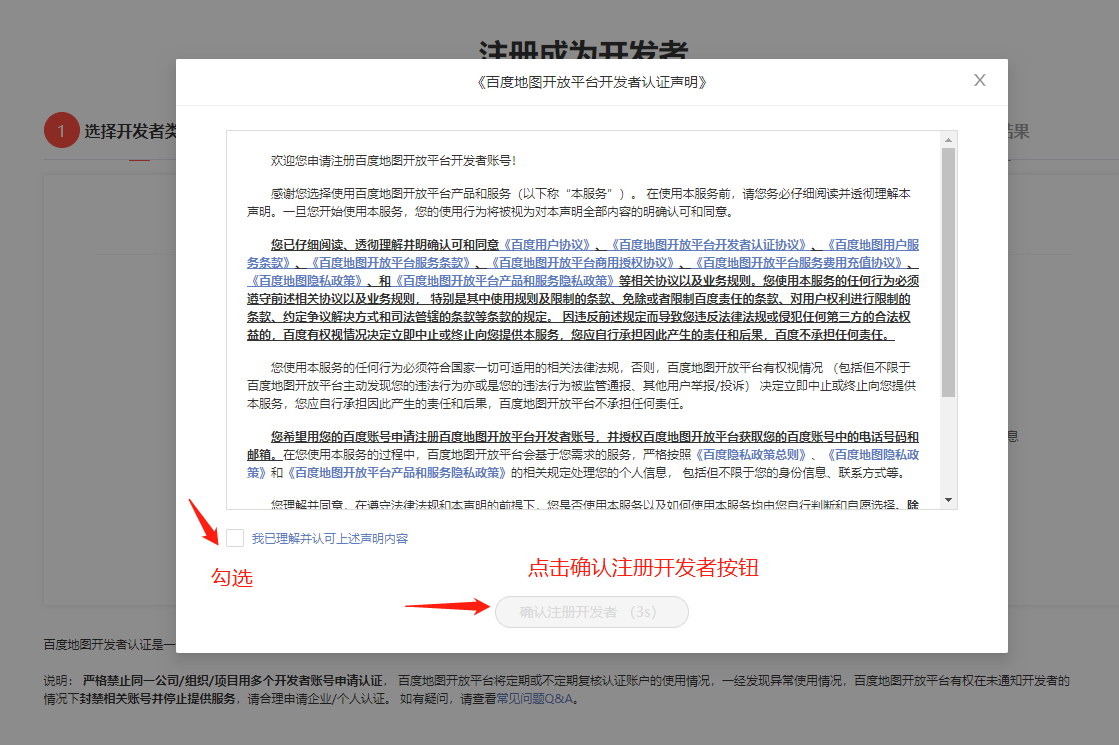Open the 《百度用户协议》 link
Screen dimensions: 1119x745
[x=547, y=245]
